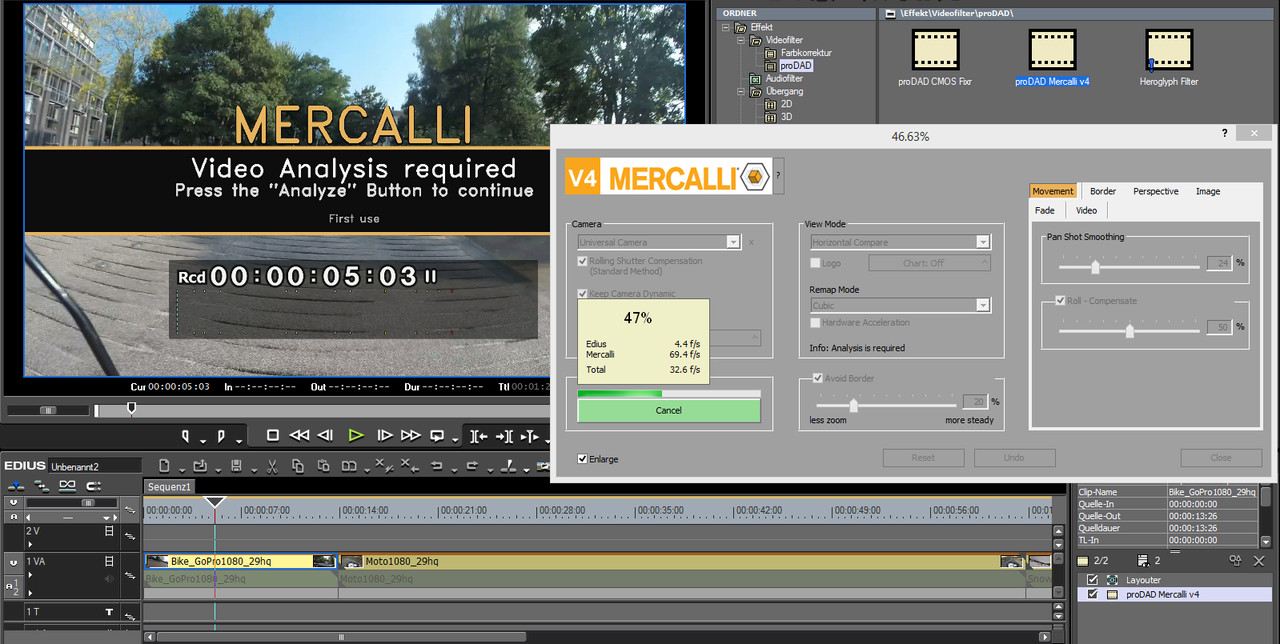Toggle Rolling Shutter Compensation checkbox
This screenshot has width=1280, height=644.
[583, 261]
